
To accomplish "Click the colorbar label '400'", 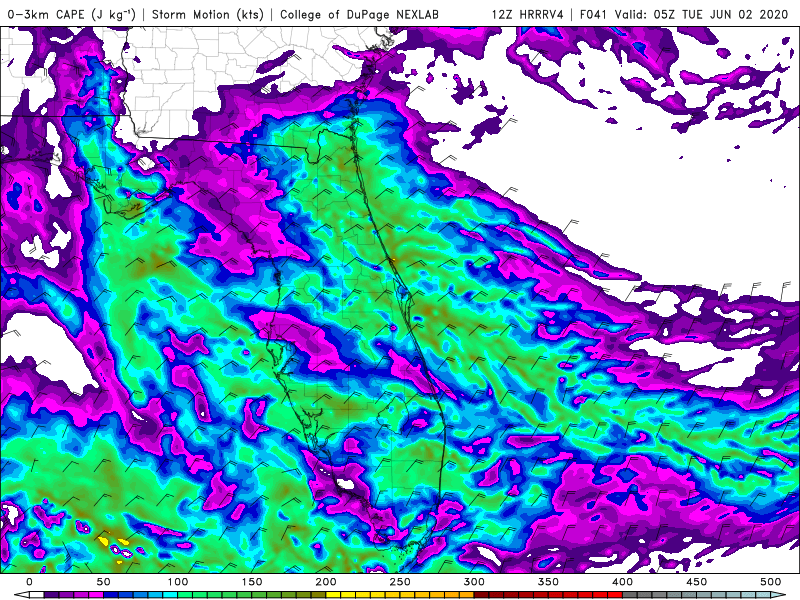I will [x=622, y=582].
